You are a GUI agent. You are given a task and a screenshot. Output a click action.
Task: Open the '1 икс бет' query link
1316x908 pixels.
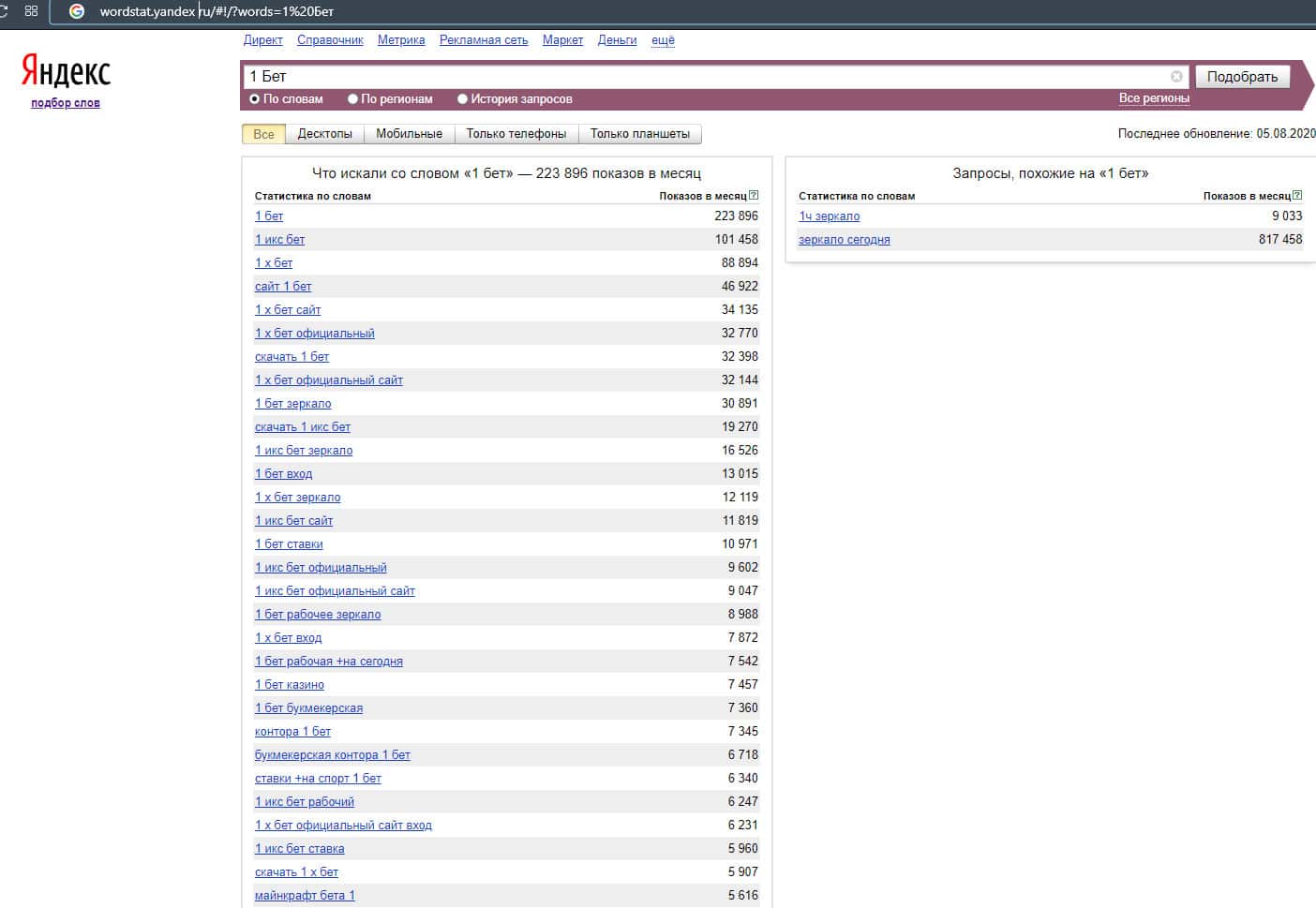[279, 240]
